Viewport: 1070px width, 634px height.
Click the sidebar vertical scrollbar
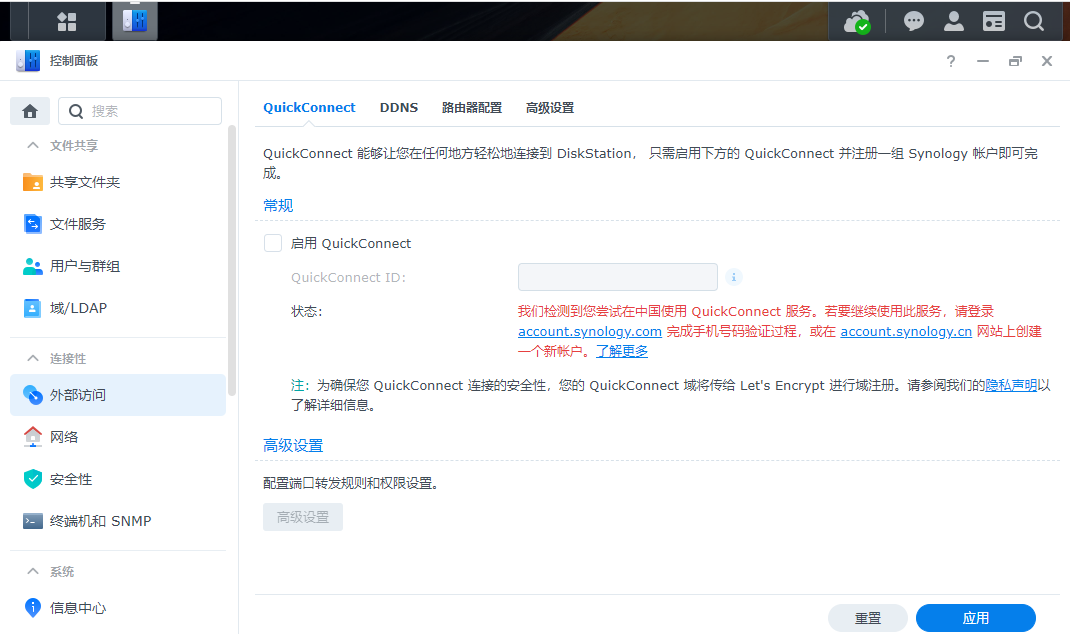[x=232, y=260]
